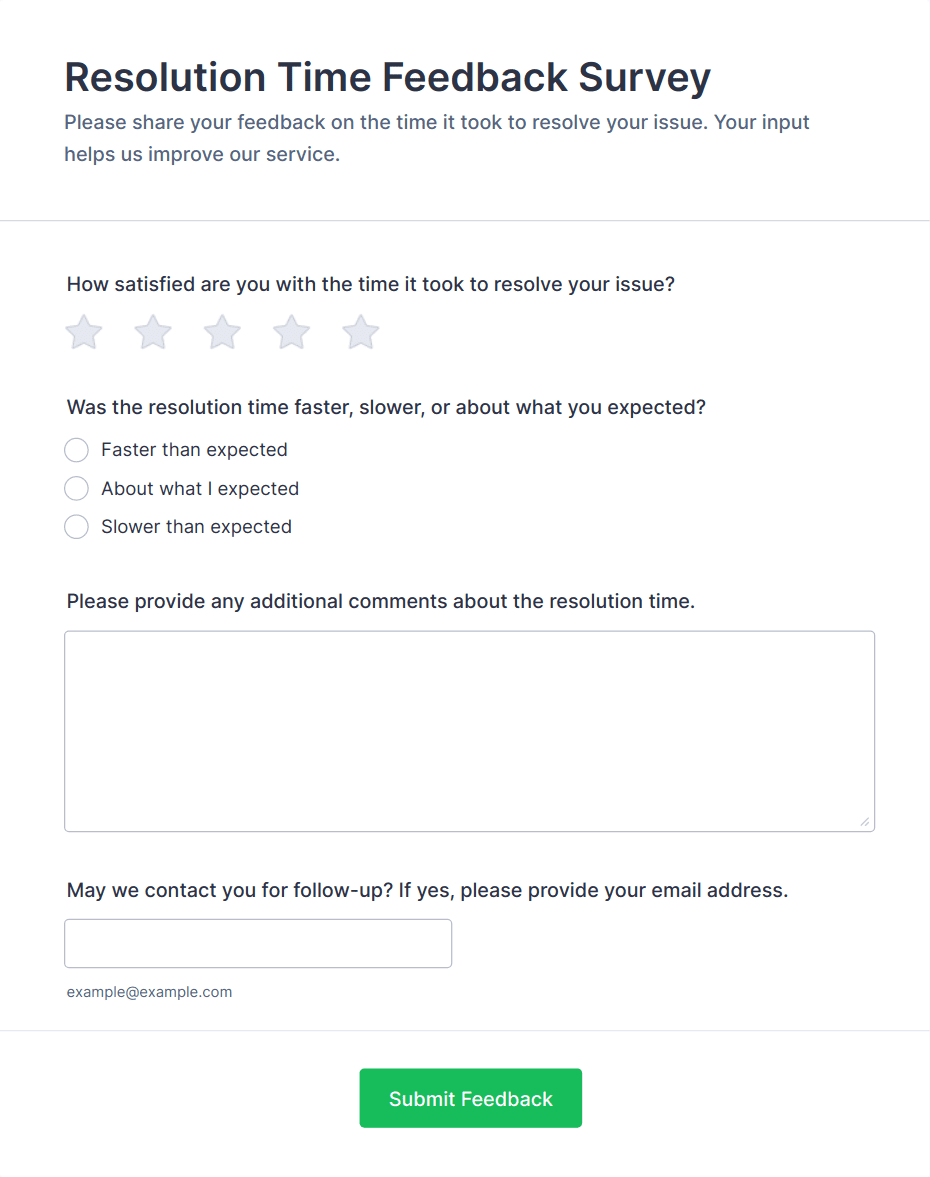Click the 'May we contact you' question label
Viewport: 930px width, 1177px height.
427,890
